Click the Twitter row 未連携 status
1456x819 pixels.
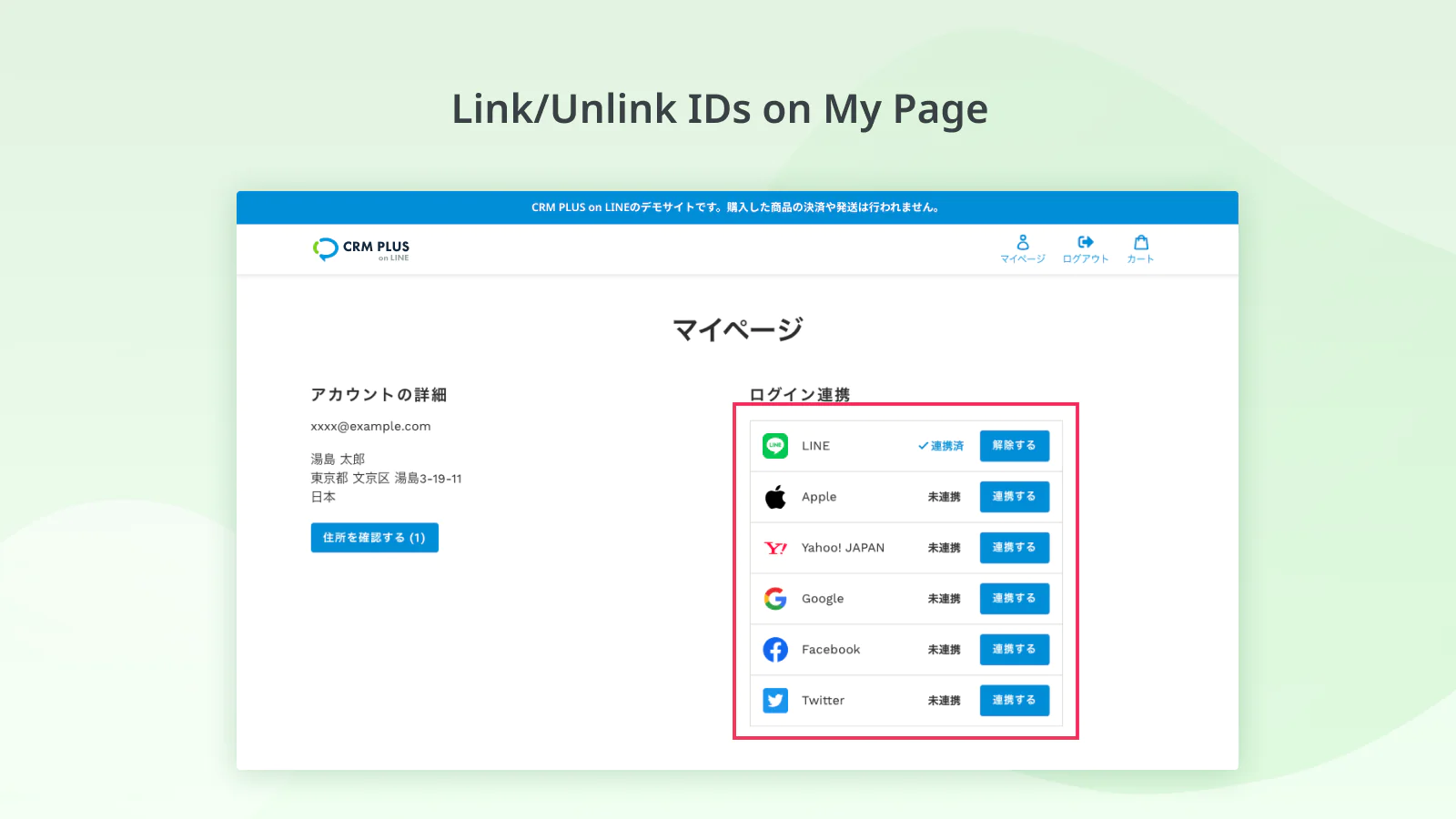(x=945, y=701)
